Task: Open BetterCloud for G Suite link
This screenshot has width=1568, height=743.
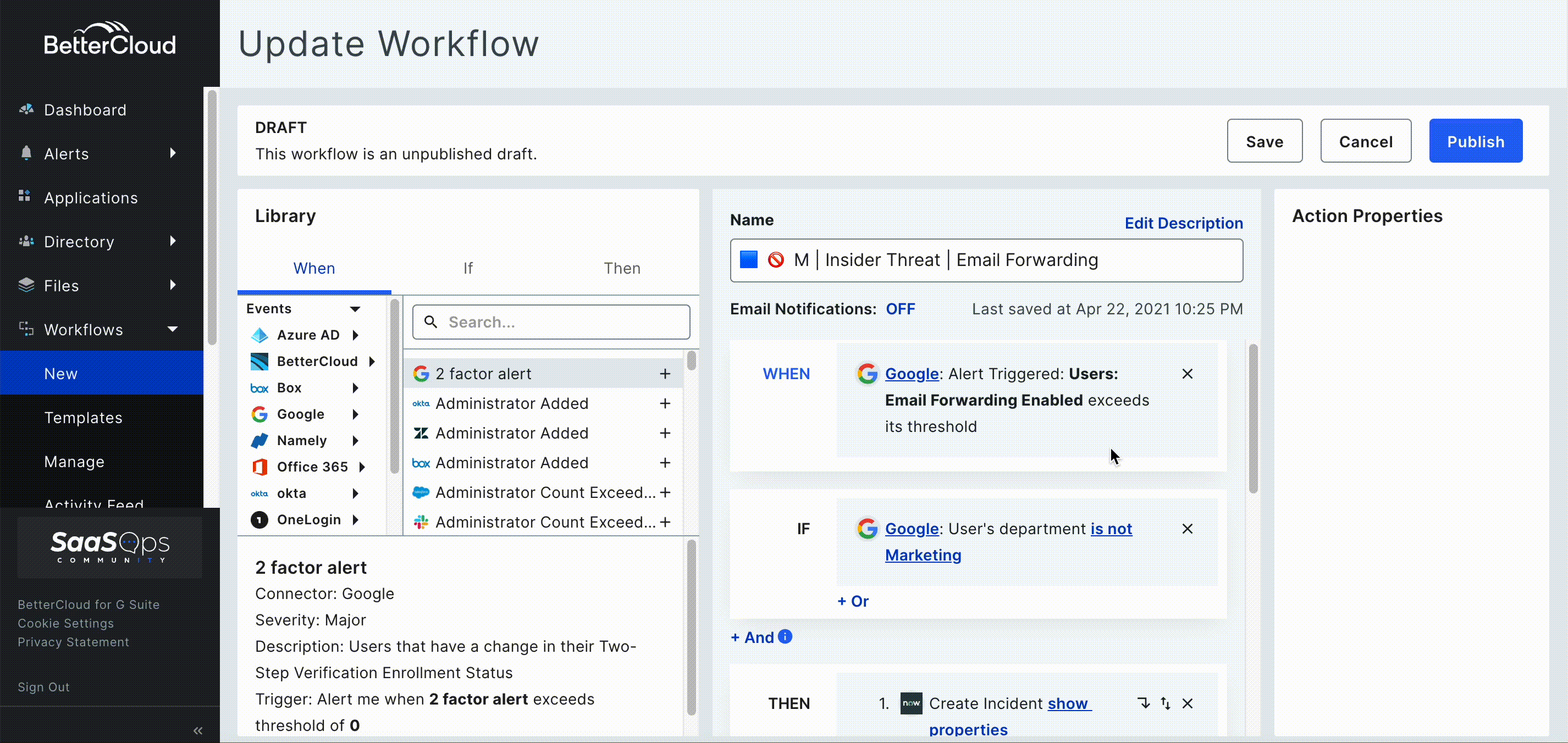Action: (x=89, y=605)
